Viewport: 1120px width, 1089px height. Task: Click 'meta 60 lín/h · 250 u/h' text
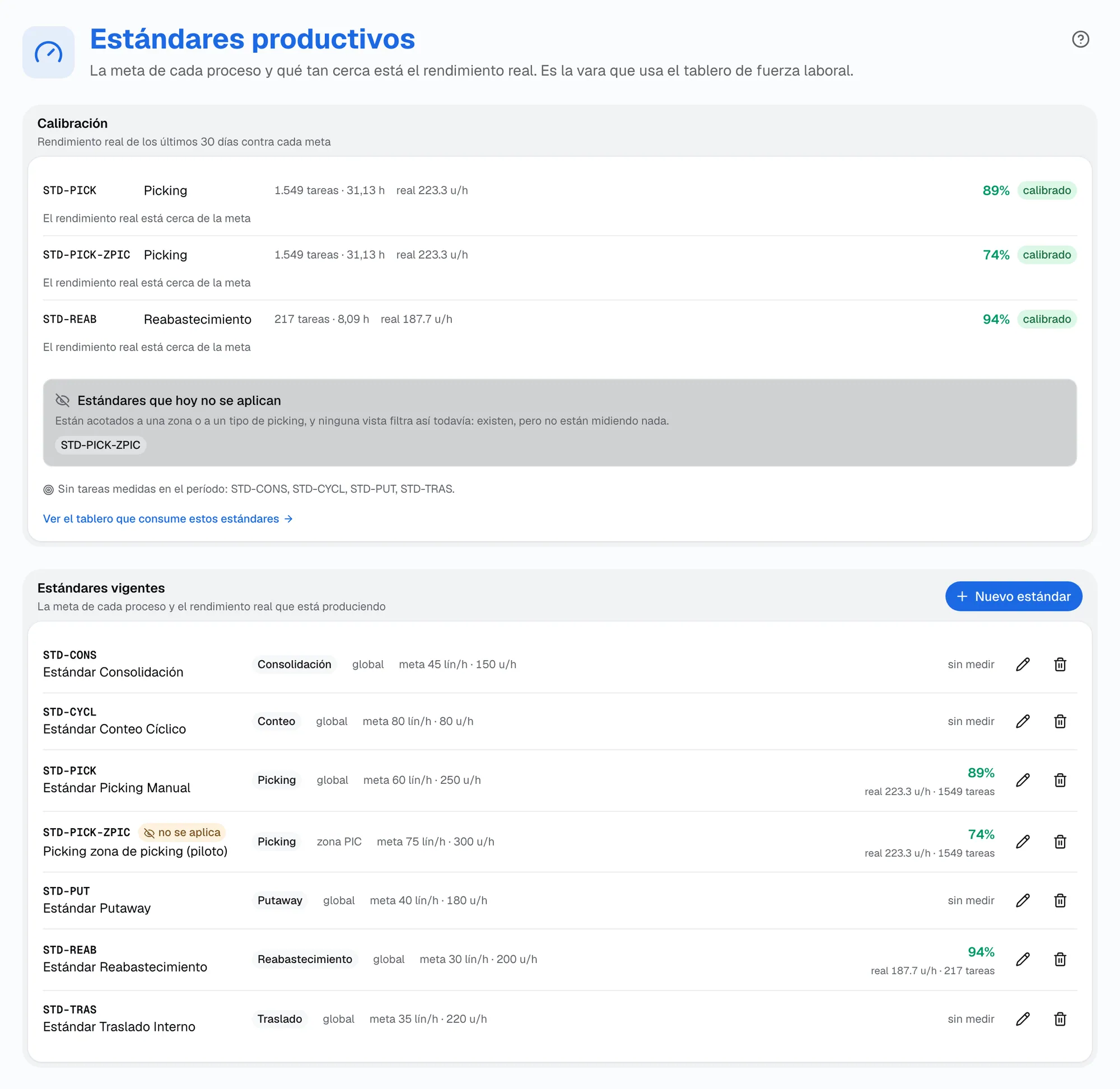(422, 780)
